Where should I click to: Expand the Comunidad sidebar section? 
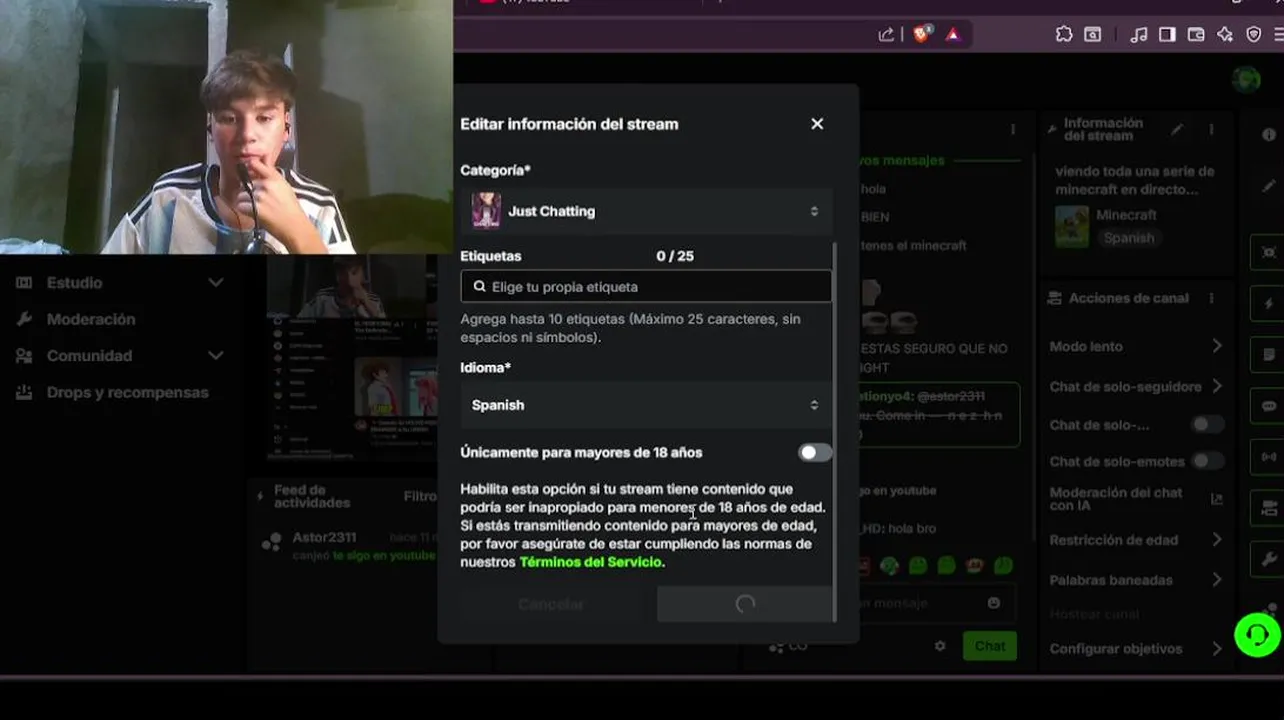tap(215, 356)
